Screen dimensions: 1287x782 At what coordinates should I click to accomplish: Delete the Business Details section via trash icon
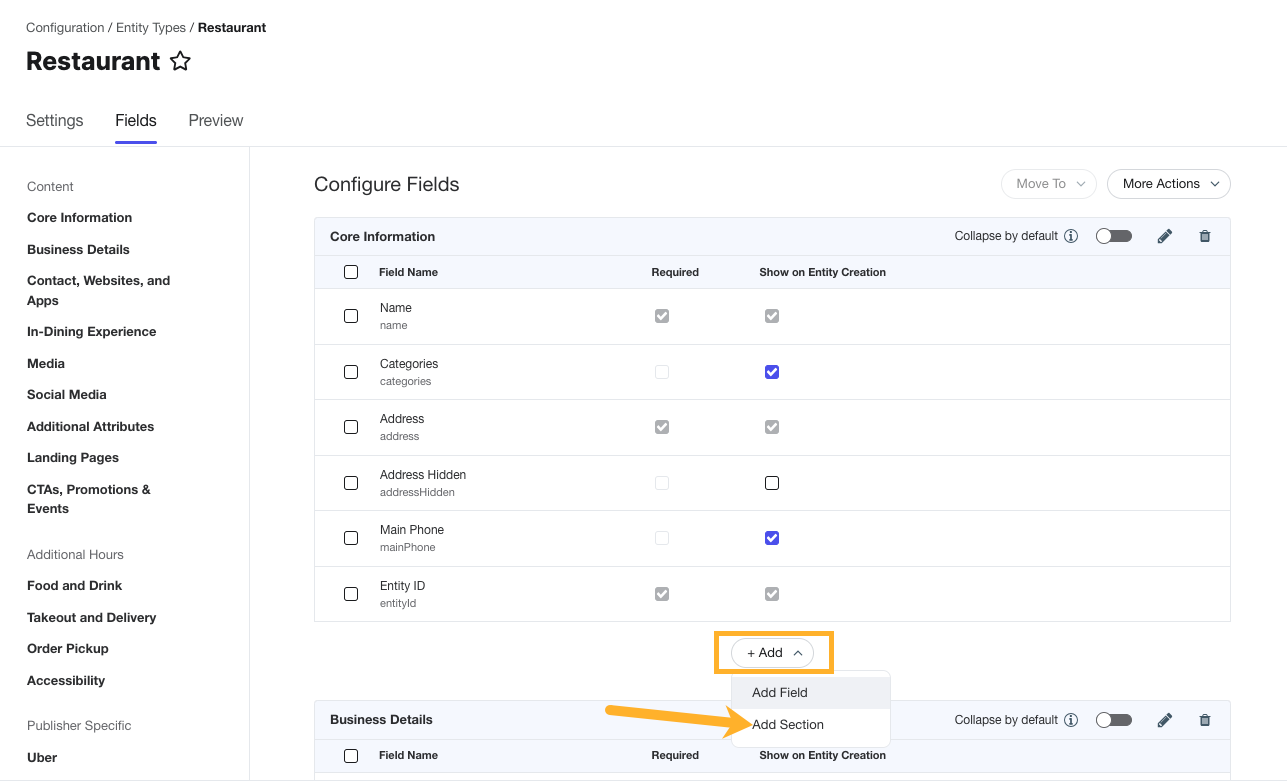pyautogui.click(x=1204, y=720)
